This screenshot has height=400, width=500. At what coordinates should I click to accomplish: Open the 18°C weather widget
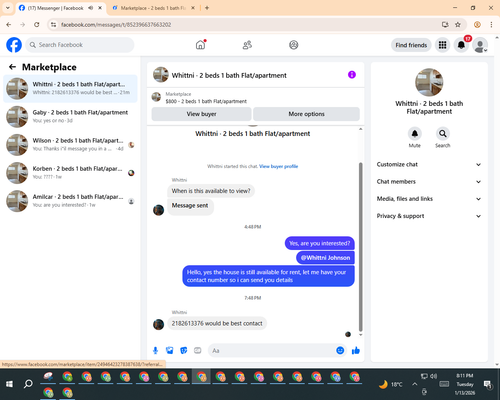pyautogui.click(x=390, y=384)
